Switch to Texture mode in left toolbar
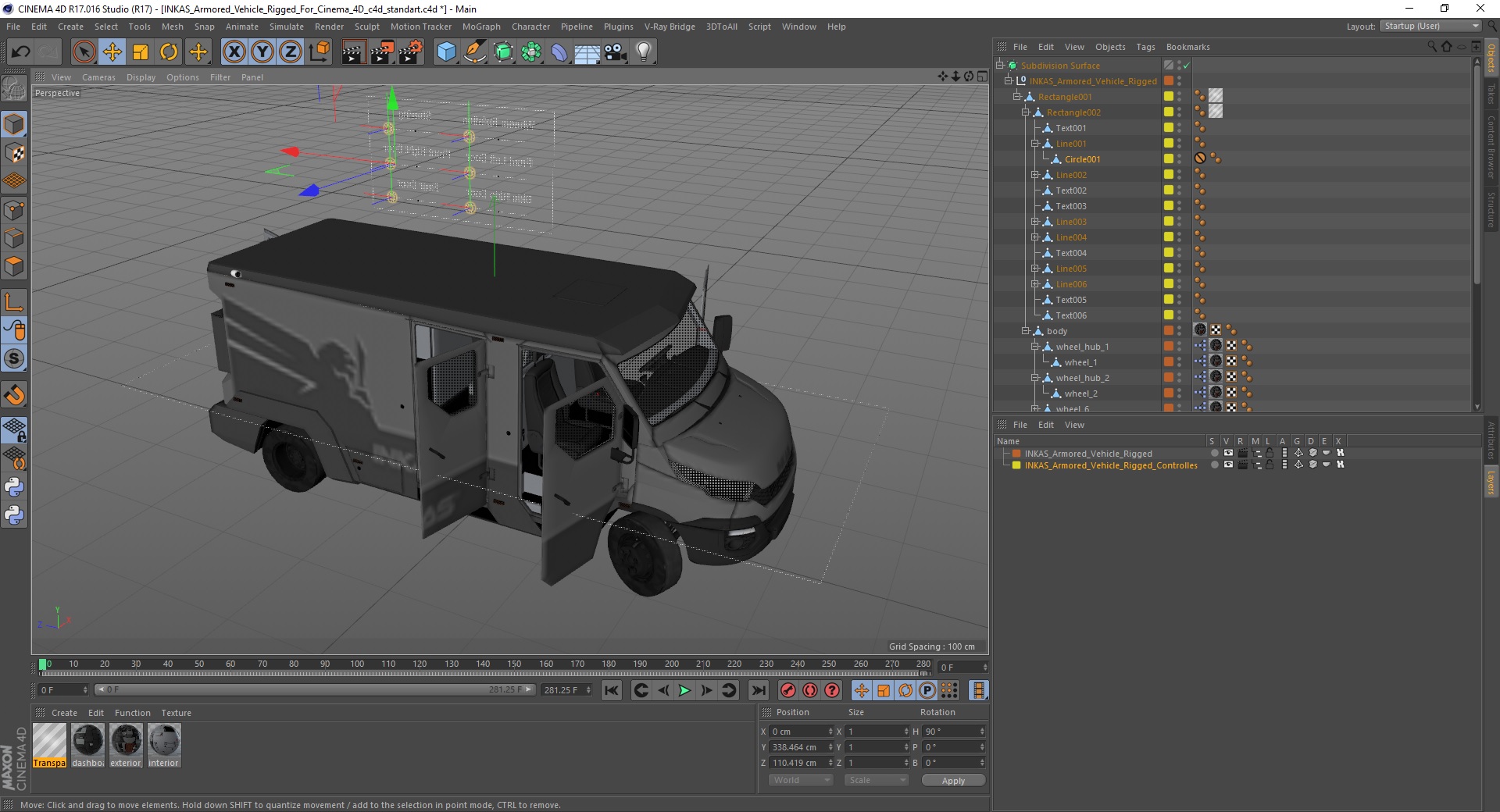Image resolution: width=1500 pixels, height=812 pixels. pos(14,153)
